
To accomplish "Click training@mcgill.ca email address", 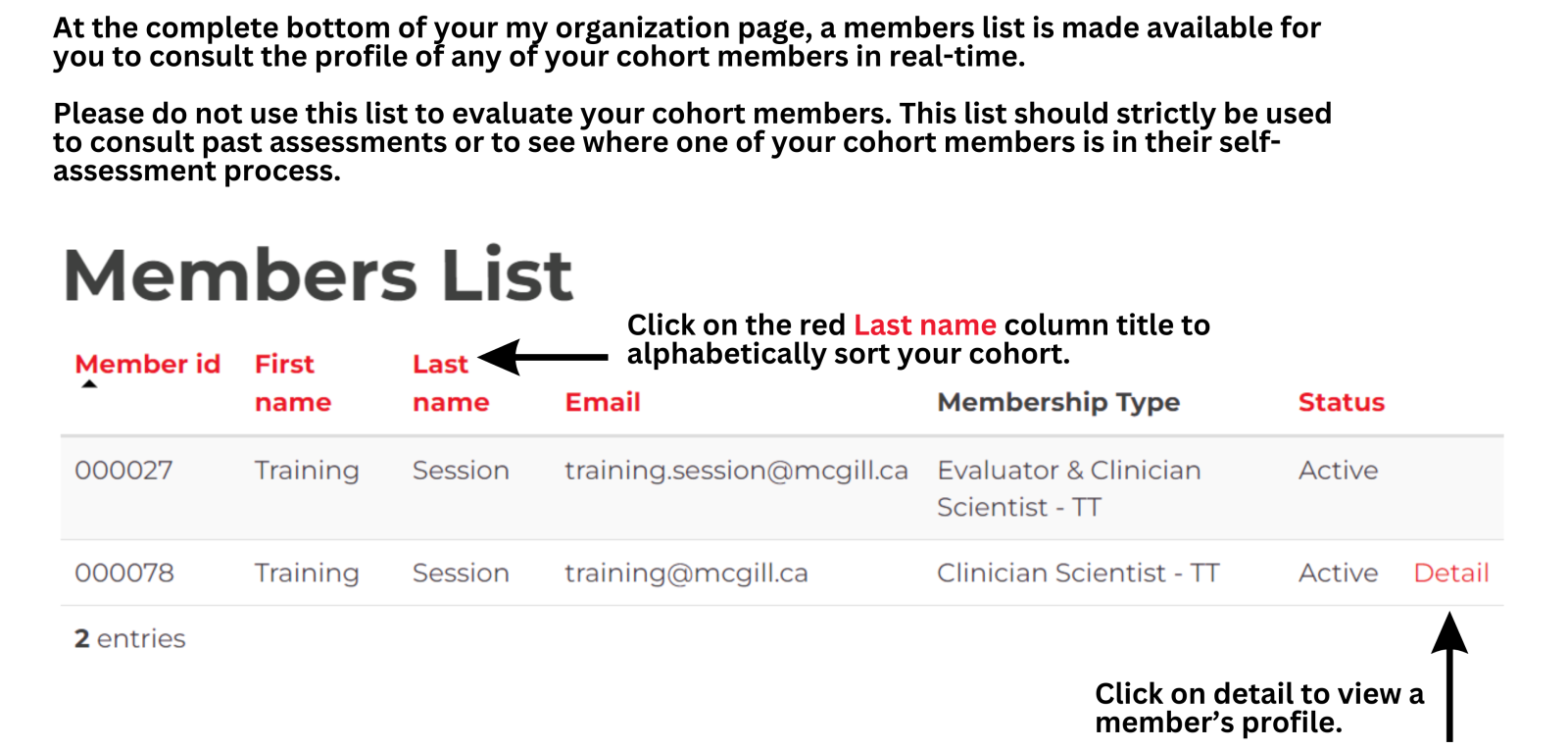I will coord(686,573).
